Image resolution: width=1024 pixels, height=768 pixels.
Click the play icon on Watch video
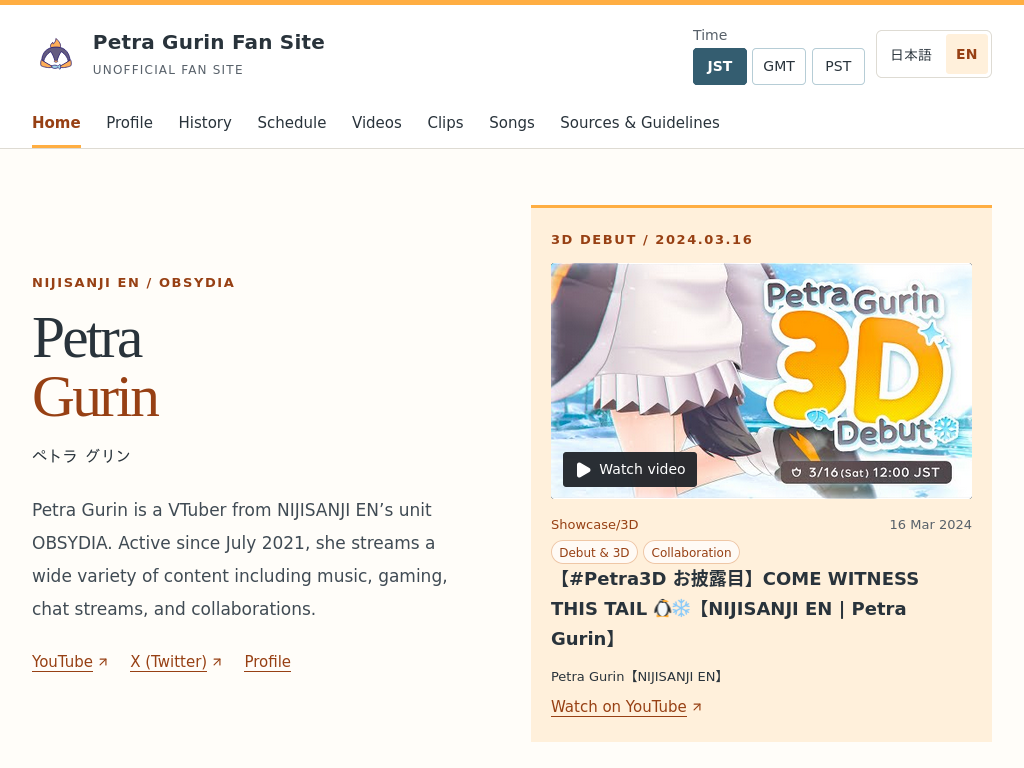tap(583, 470)
